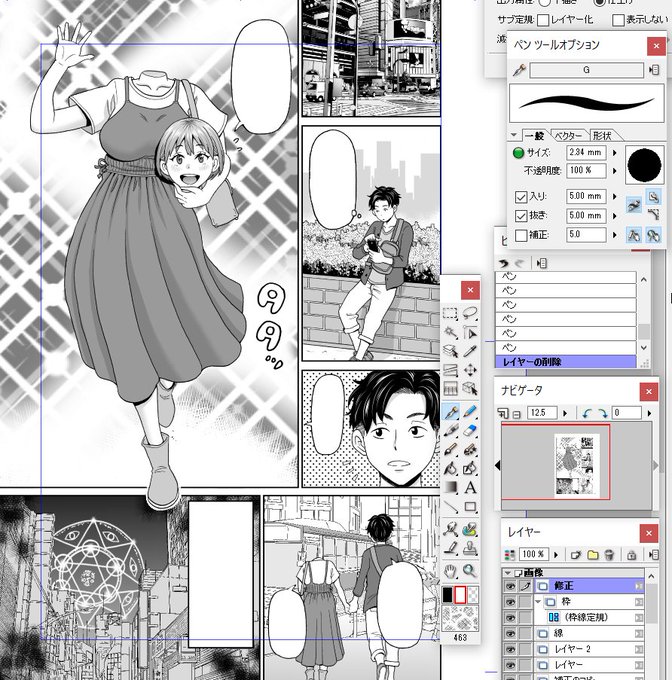Select the (枠線定規) layer
Screen dimensions: 672x680
589,617
